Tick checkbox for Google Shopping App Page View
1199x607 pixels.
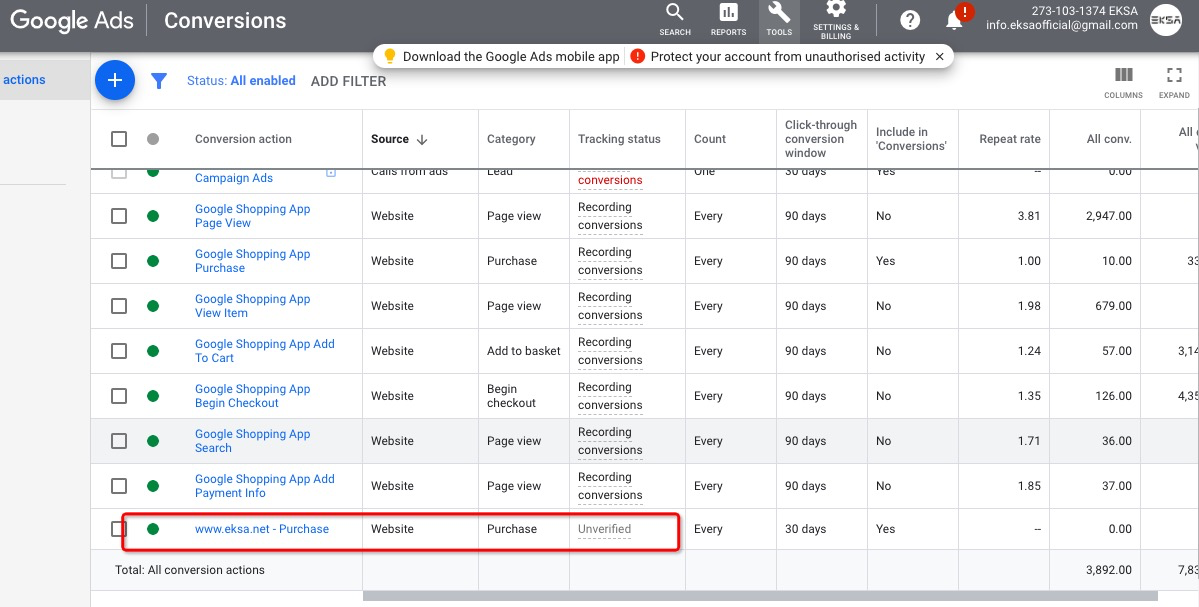[119, 216]
